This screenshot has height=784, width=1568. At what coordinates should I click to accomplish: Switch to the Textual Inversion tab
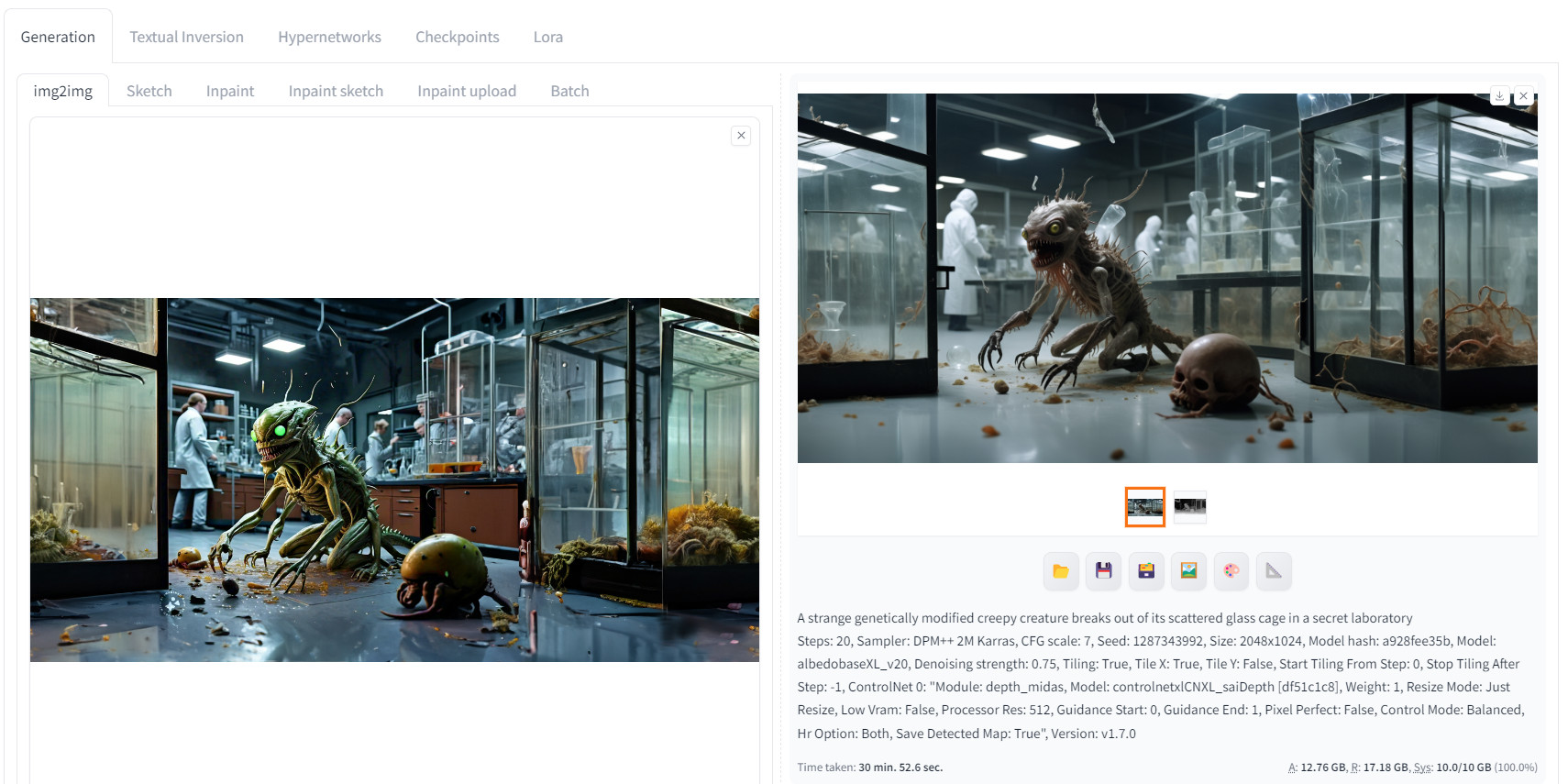click(186, 37)
